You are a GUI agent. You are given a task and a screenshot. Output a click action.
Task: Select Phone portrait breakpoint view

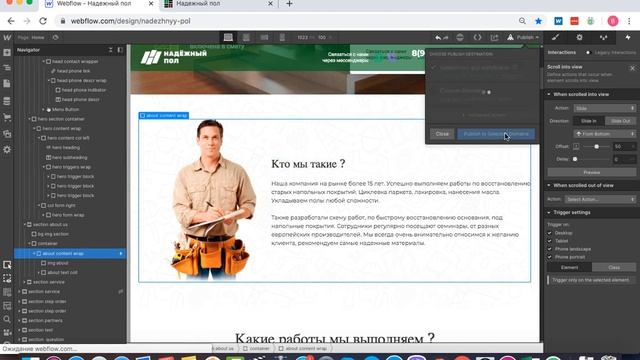tap(282, 38)
